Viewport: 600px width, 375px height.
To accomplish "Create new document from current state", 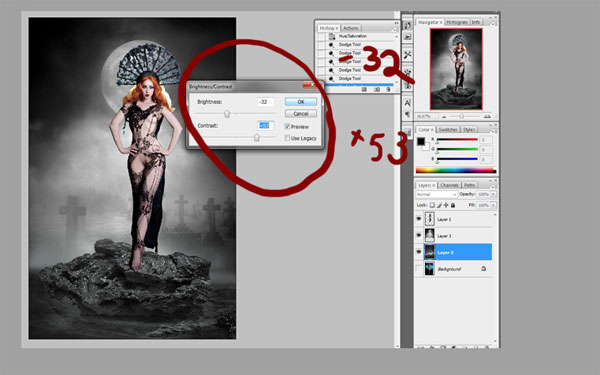I will (x=364, y=90).
